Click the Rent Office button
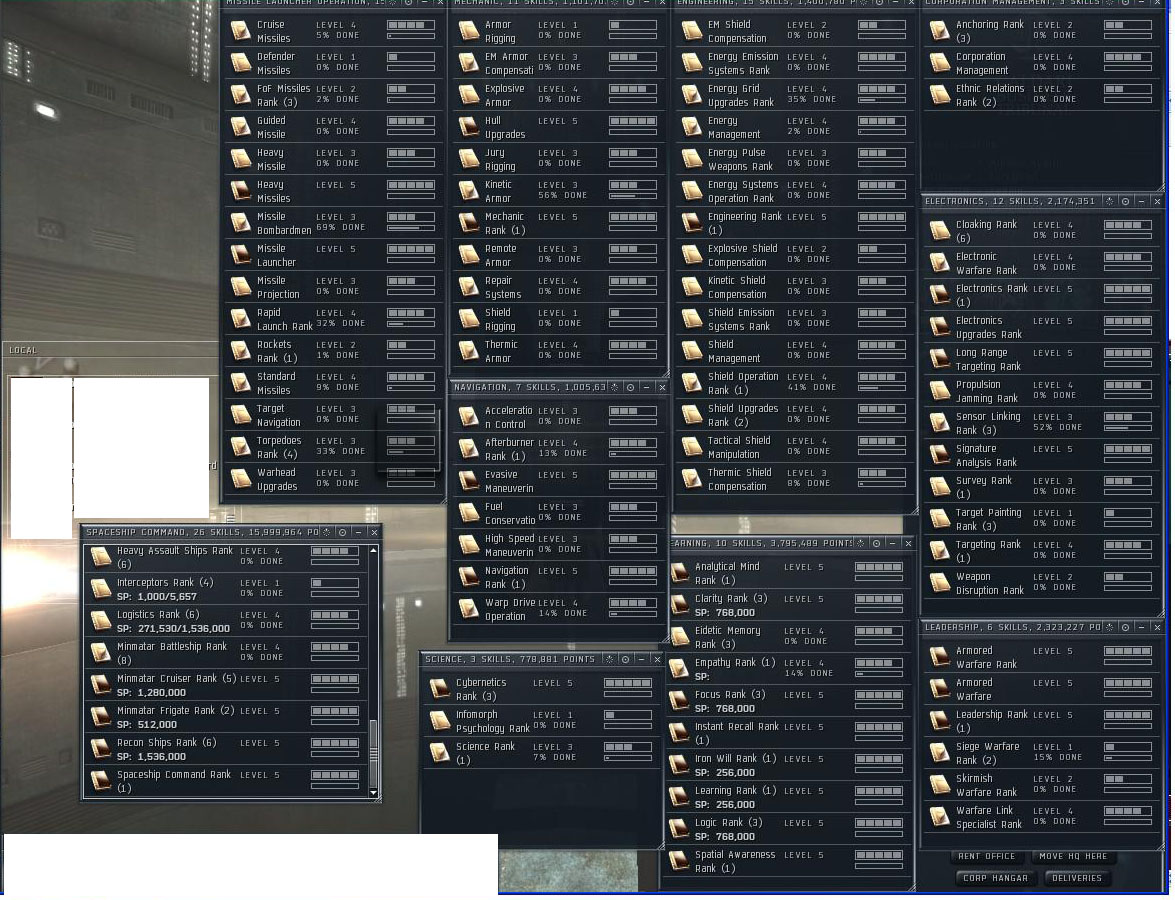This screenshot has height=900, width=1175. 986,857
